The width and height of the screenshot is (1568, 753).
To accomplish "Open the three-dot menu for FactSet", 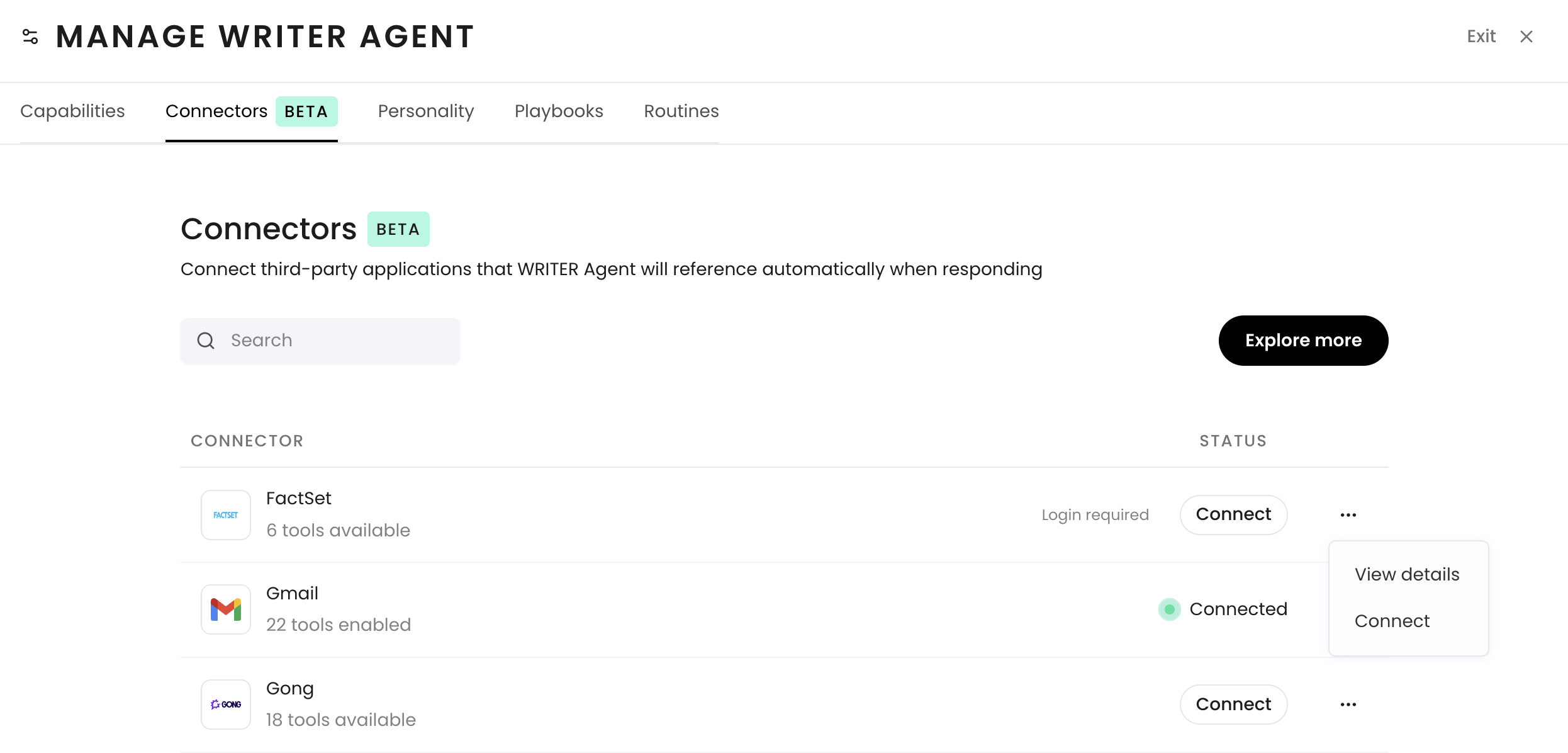I will pos(1348,515).
